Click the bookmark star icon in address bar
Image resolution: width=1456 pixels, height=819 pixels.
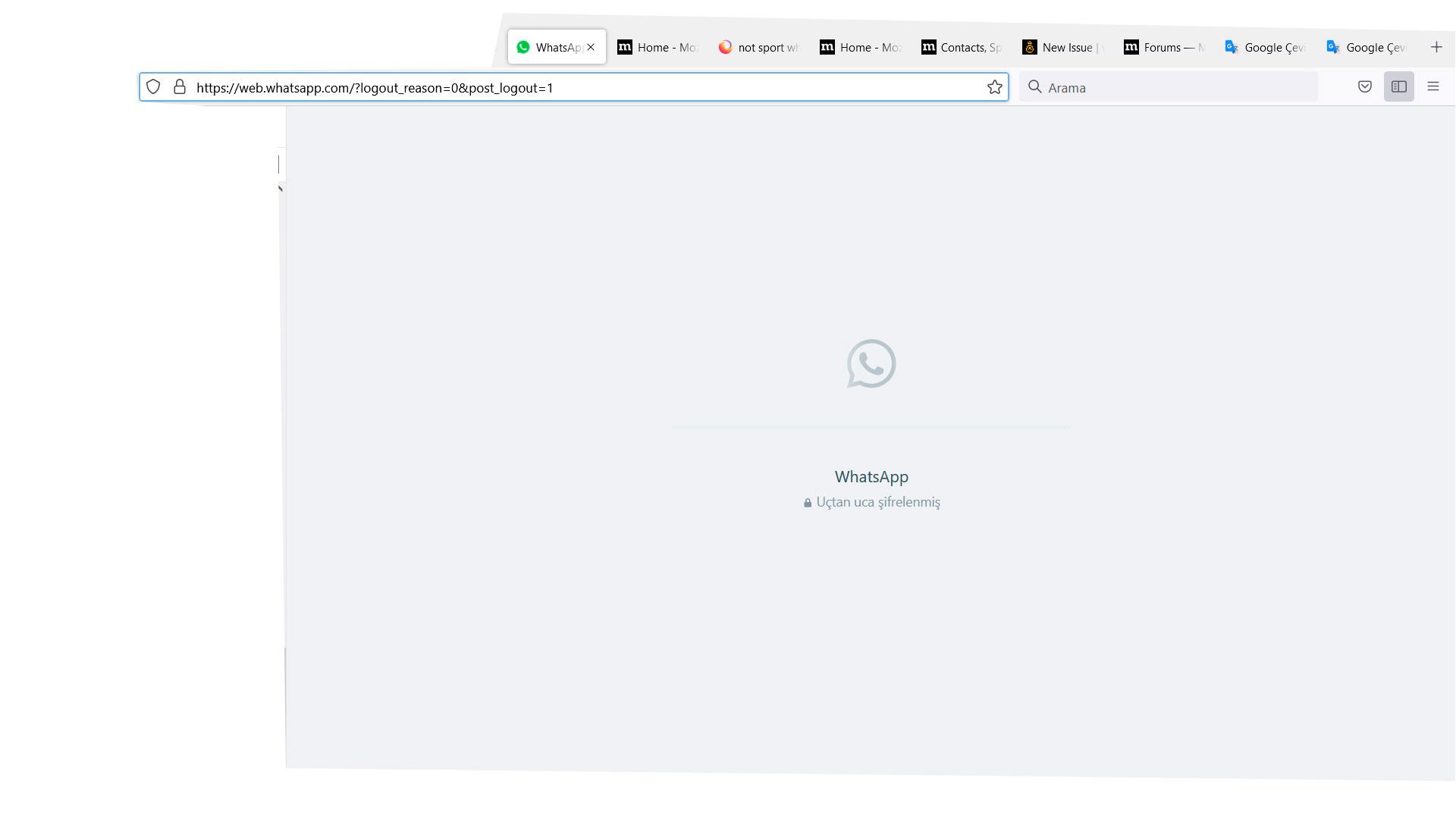(x=994, y=87)
